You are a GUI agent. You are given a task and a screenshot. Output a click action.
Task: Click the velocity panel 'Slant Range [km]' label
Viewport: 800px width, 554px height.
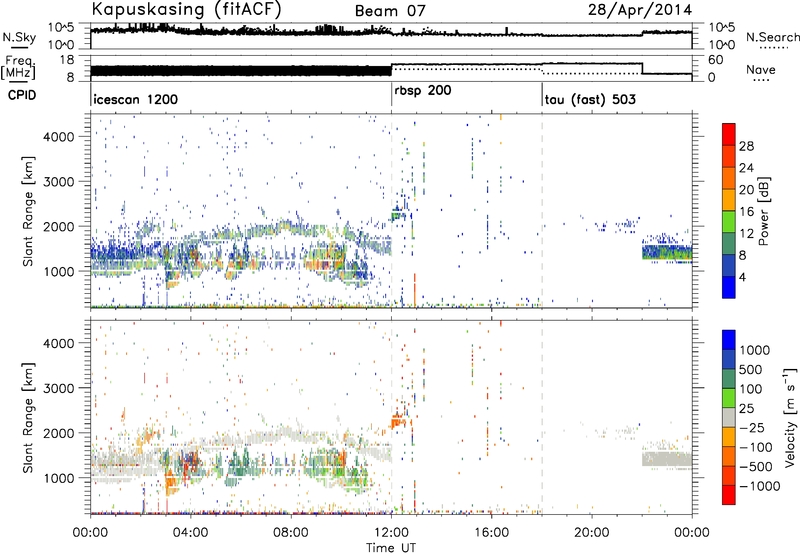28,417
